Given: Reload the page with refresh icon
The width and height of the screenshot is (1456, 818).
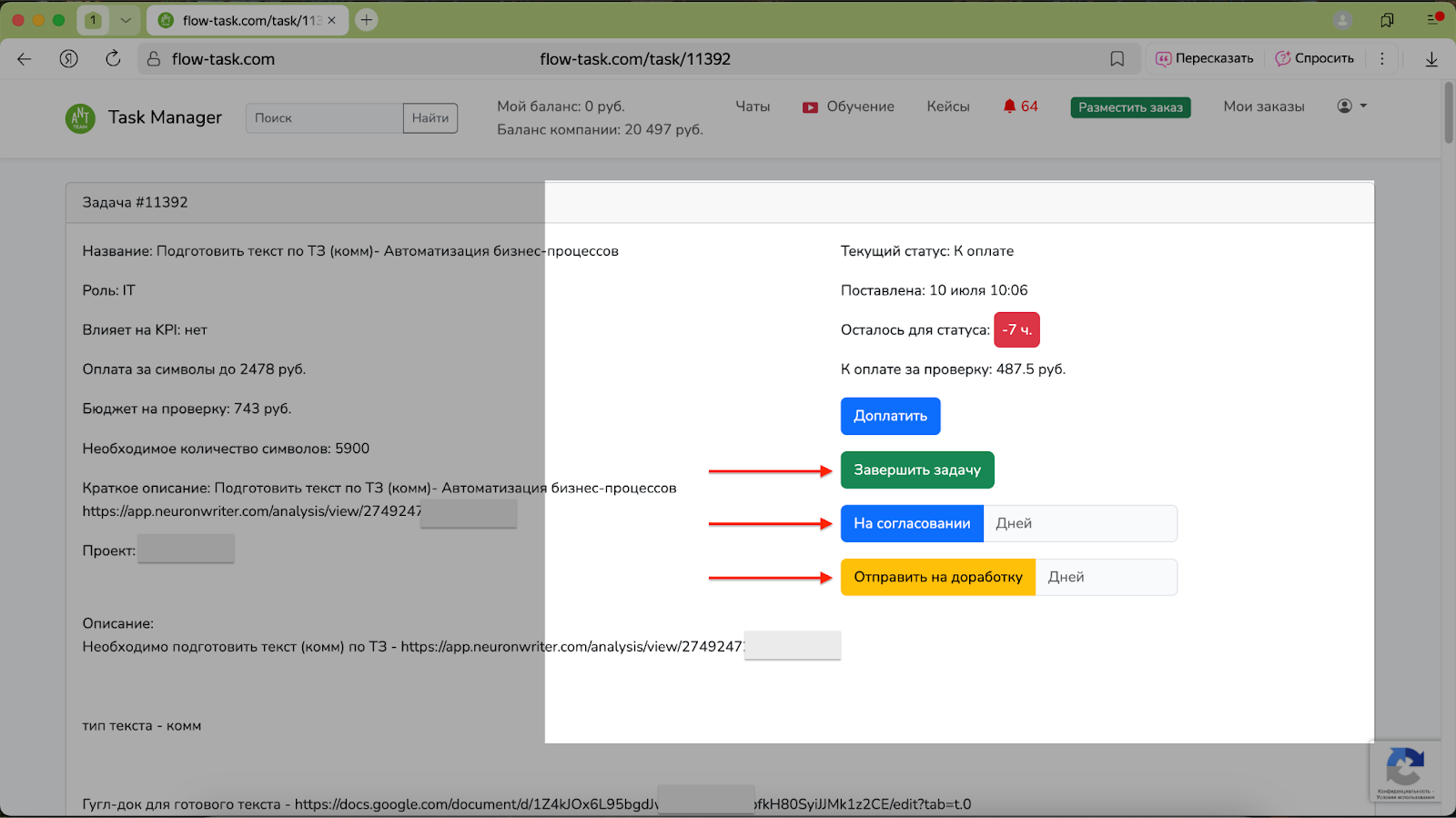Looking at the screenshot, I should point(113,59).
